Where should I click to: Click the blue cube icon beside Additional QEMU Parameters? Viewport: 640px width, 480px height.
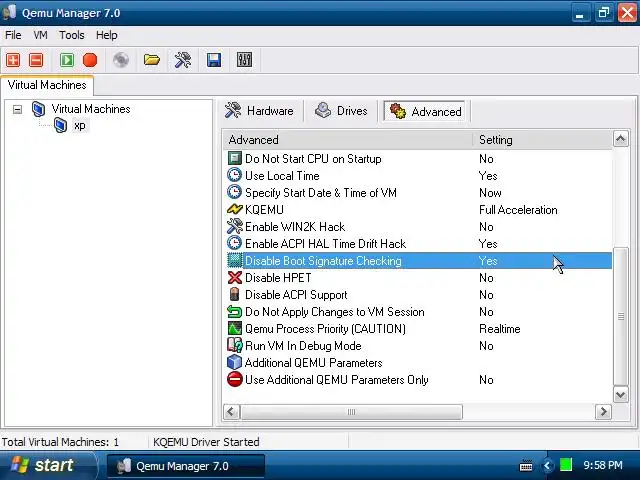[x=234, y=362]
